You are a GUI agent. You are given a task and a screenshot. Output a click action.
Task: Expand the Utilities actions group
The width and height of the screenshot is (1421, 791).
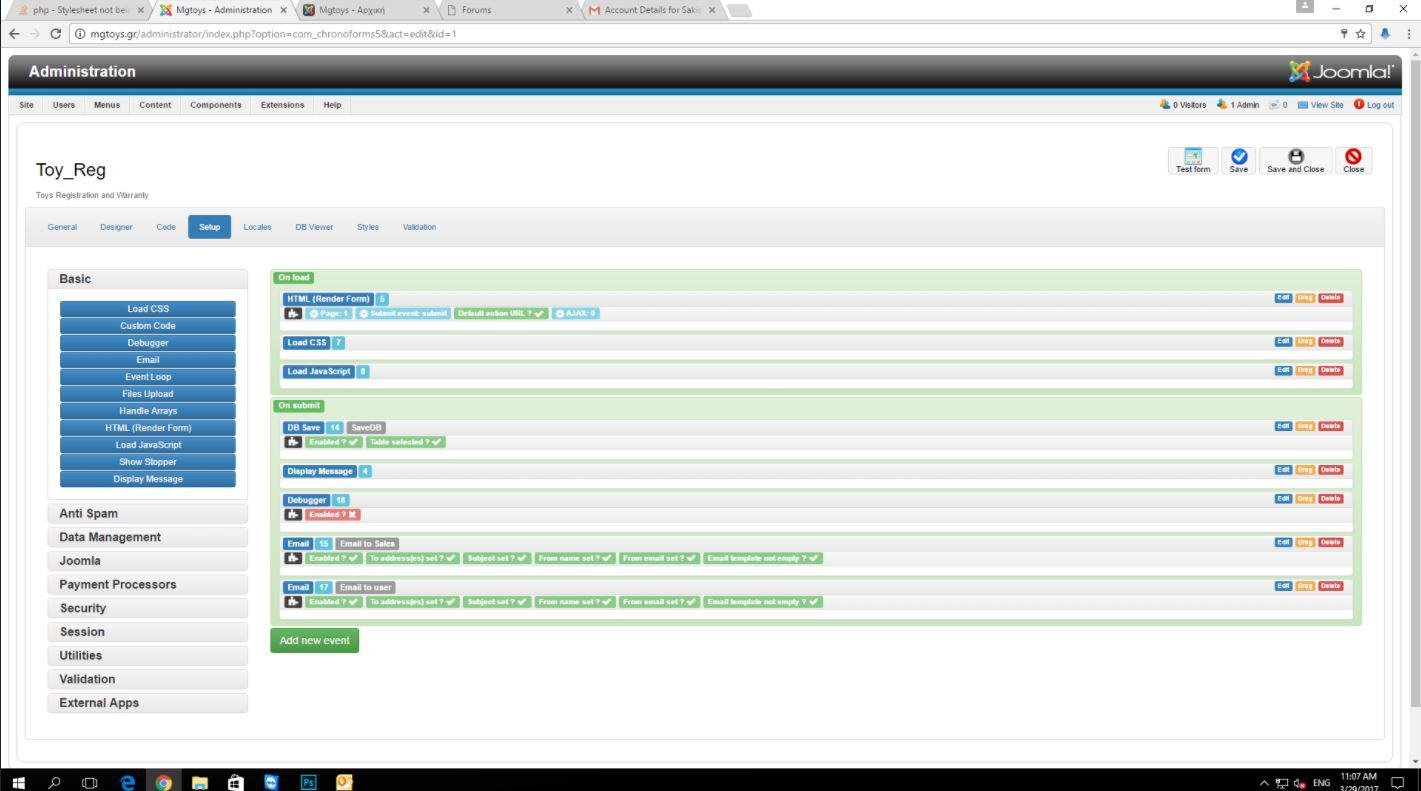[147, 655]
